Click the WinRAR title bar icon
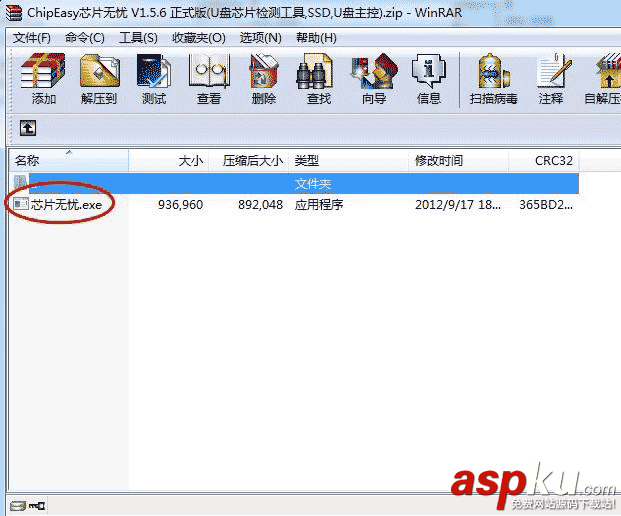This screenshot has height=516, width=621. click(x=14, y=13)
